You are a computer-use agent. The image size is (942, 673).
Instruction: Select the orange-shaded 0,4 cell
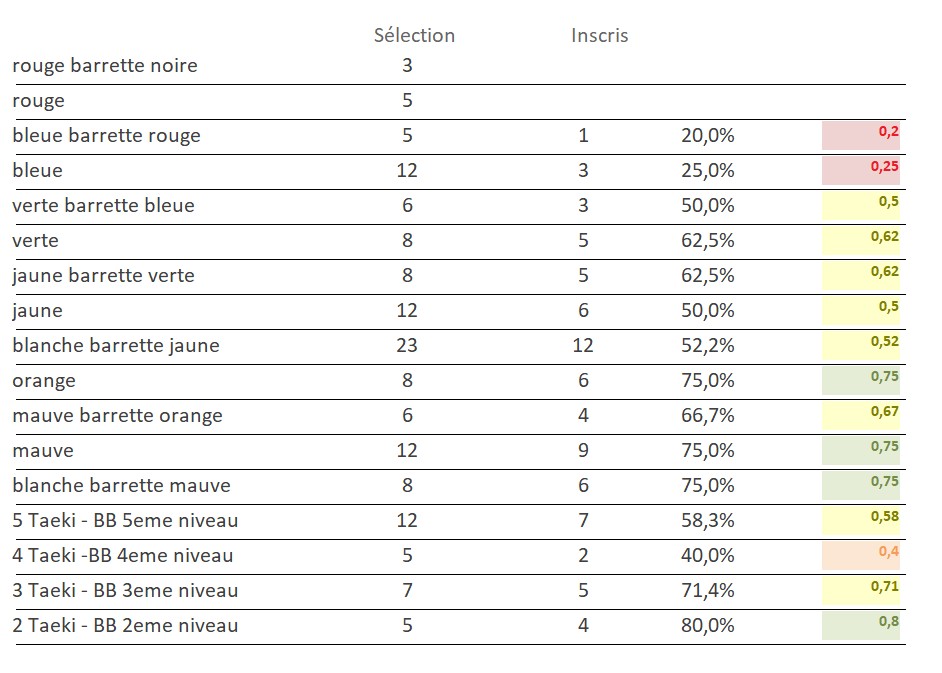(x=861, y=555)
